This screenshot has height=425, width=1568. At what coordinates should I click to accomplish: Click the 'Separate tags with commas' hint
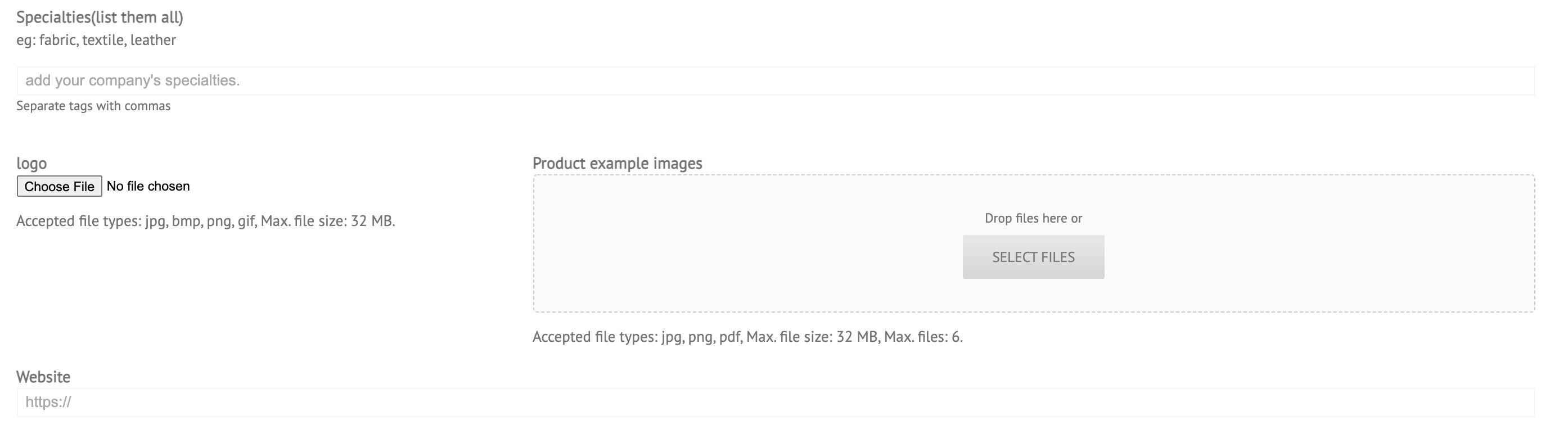(x=93, y=106)
